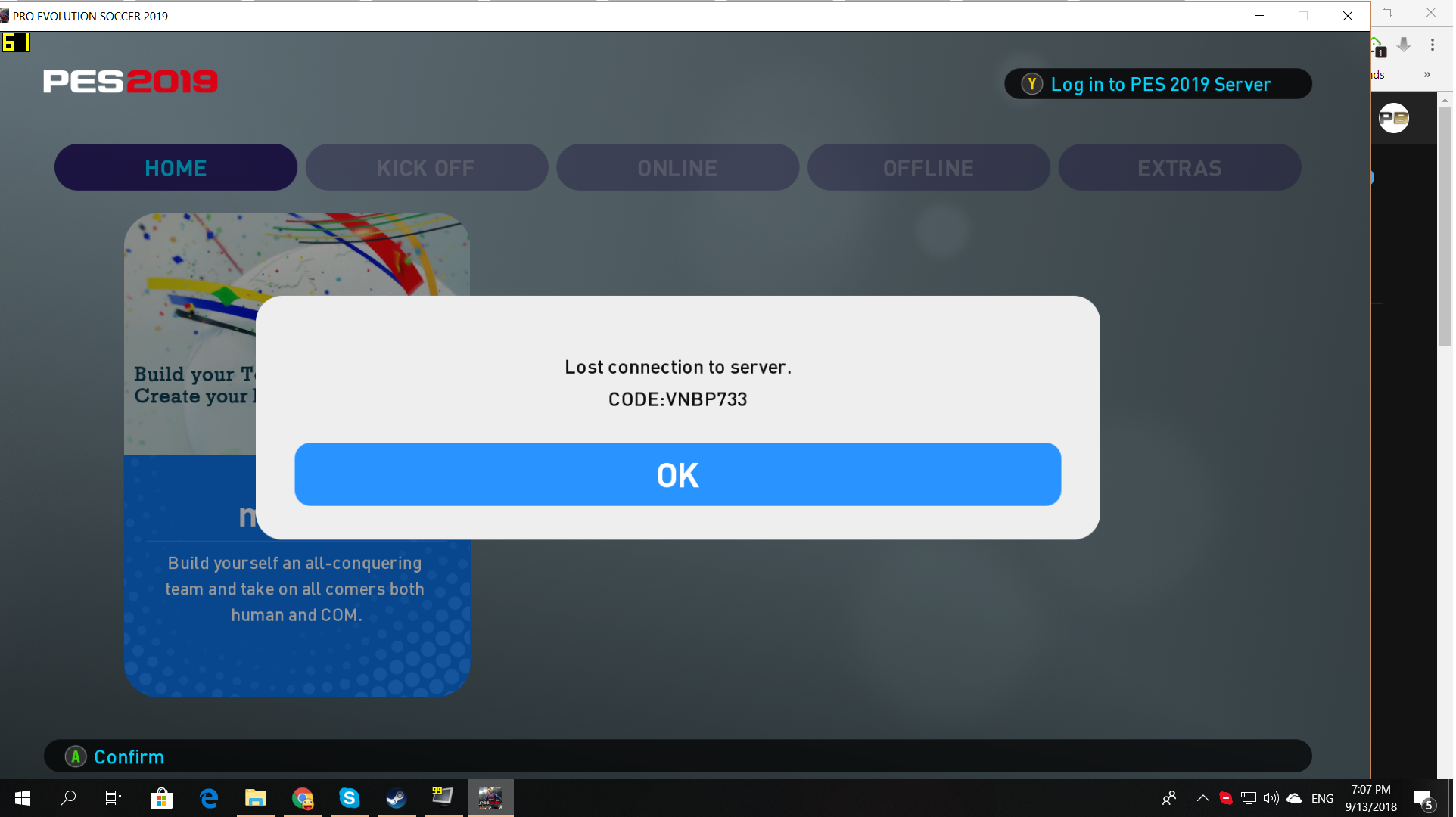
Task: Dismiss the connection error with OK
Action: [x=677, y=474]
